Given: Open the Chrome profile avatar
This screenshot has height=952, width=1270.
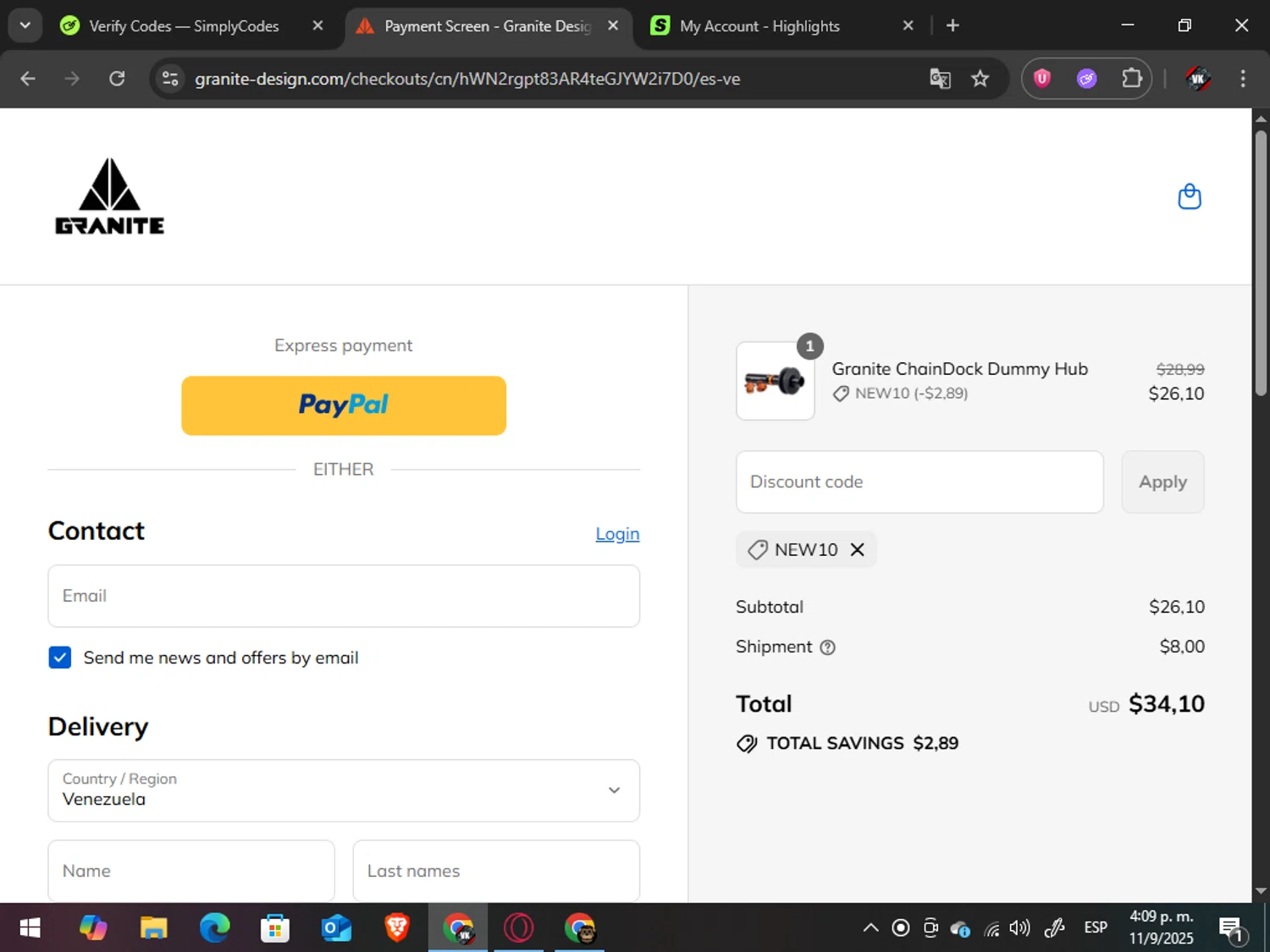Looking at the screenshot, I should click(1197, 79).
